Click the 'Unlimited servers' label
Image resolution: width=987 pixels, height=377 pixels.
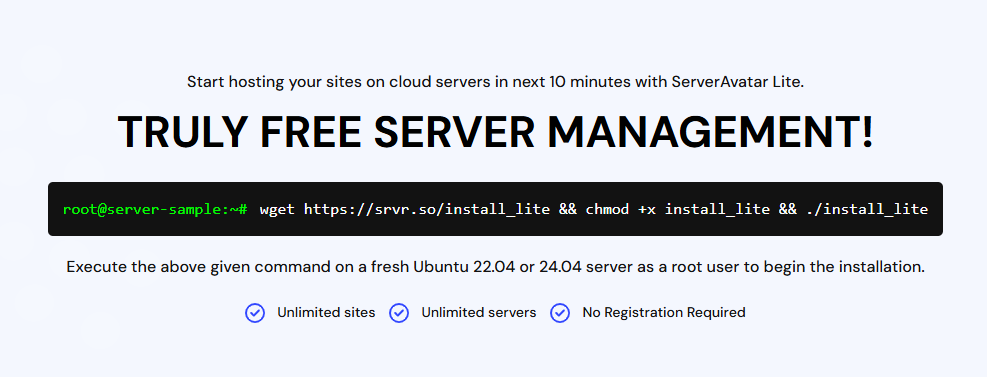478,312
